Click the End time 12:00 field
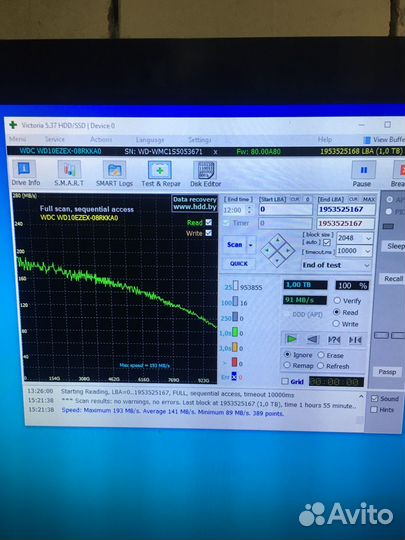 coord(235,210)
